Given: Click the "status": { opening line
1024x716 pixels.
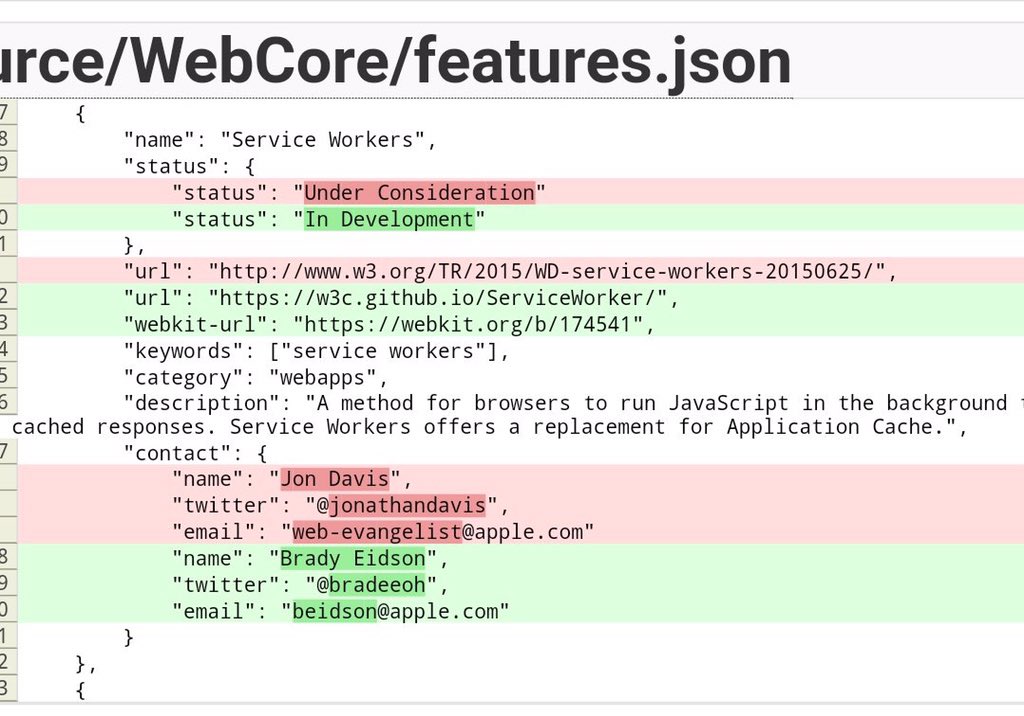Looking at the screenshot, I should [x=189, y=166].
